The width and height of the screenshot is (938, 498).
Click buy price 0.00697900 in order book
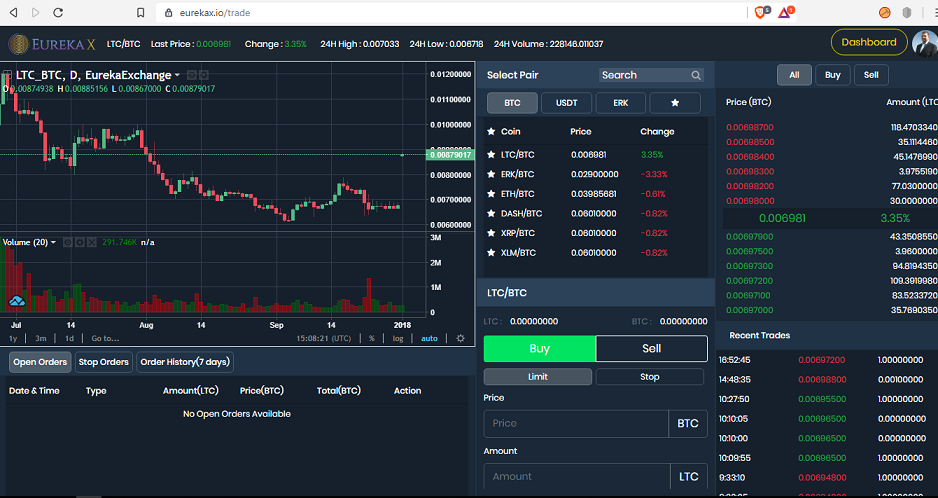[750, 237]
